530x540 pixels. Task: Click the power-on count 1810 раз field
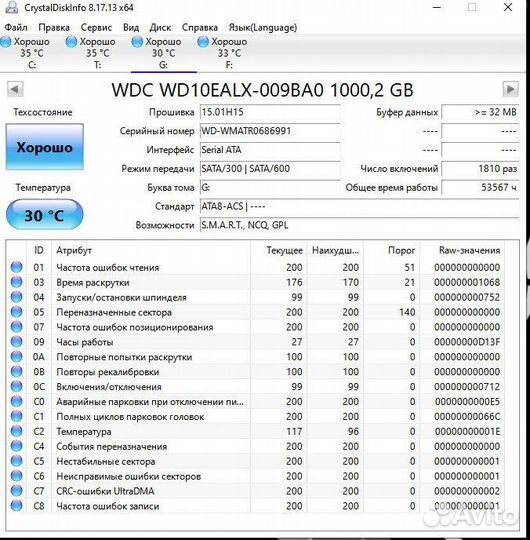(480, 169)
